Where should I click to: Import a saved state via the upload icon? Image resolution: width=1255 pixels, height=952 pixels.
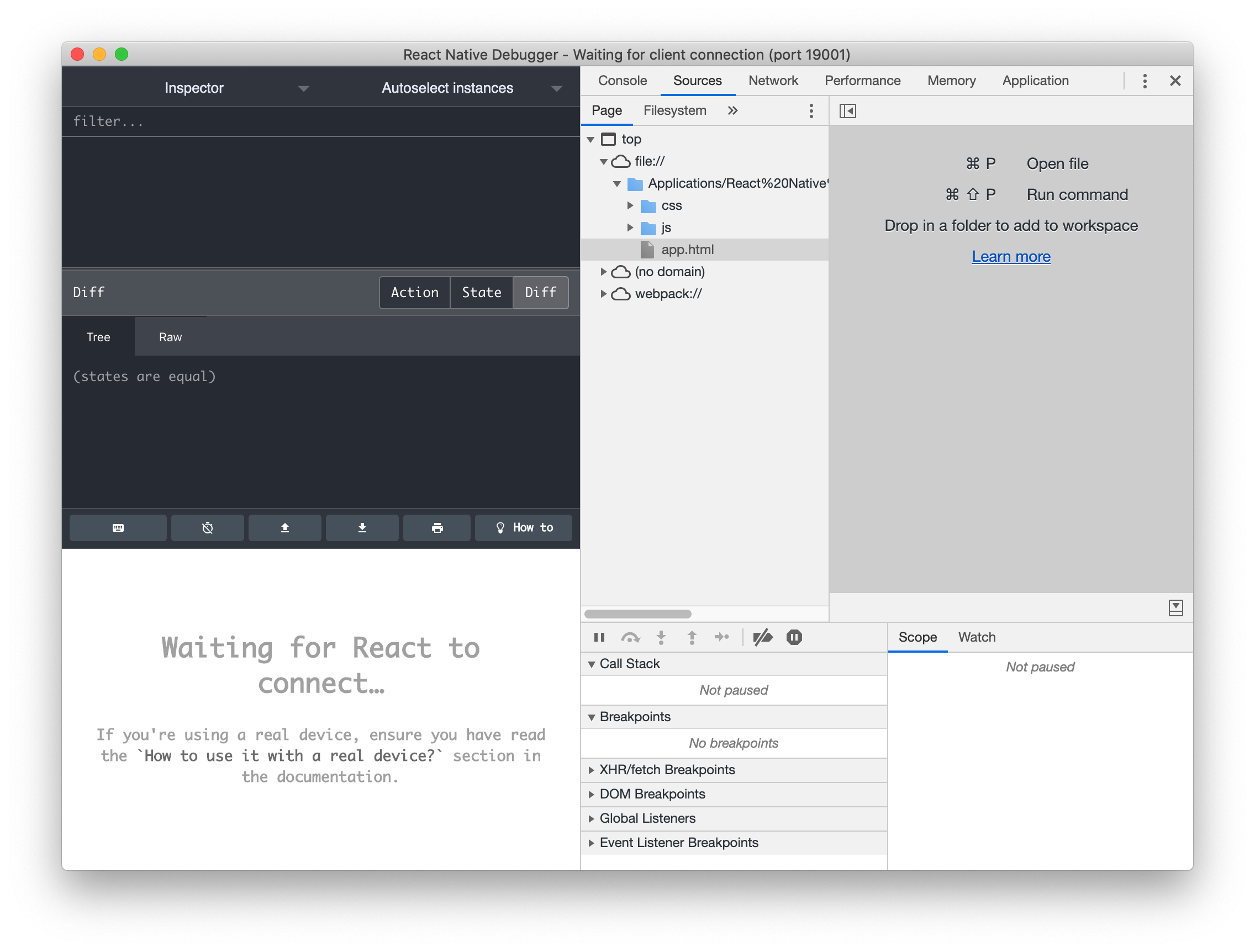284,527
